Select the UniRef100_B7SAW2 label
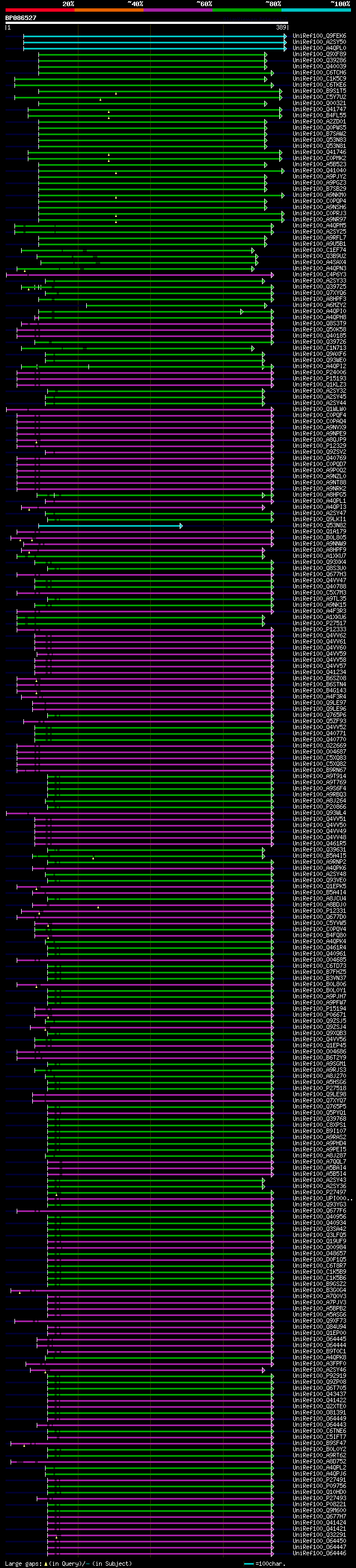The image size is (356, 1568). point(319,134)
